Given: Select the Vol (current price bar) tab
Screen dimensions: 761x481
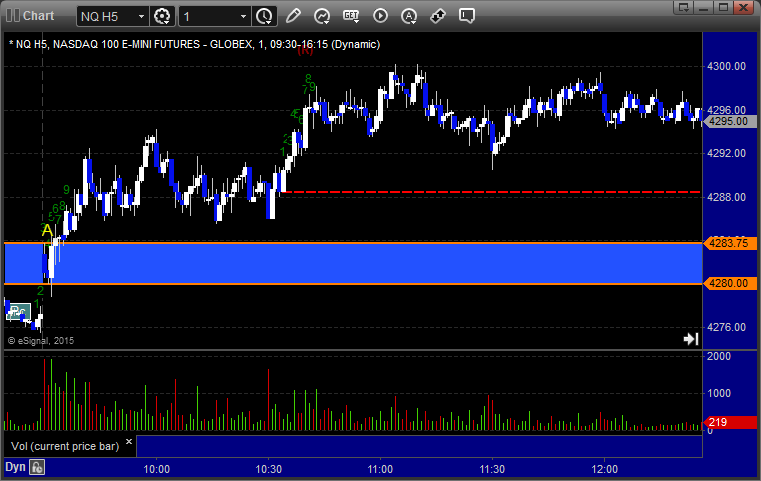Looking at the screenshot, I should (65, 446).
